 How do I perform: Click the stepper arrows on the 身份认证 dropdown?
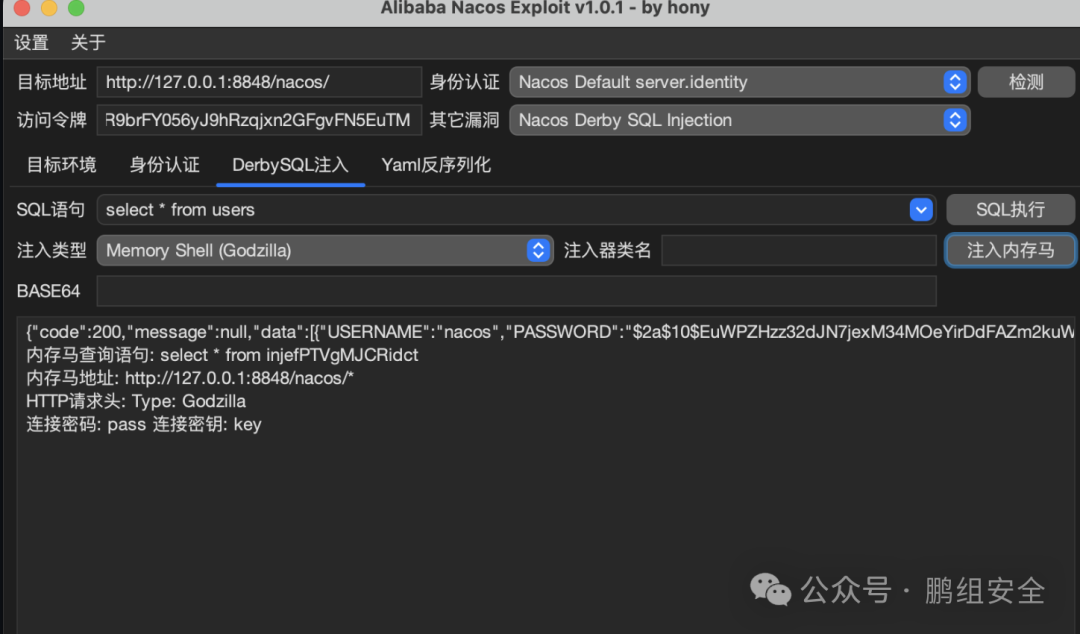(955, 82)
